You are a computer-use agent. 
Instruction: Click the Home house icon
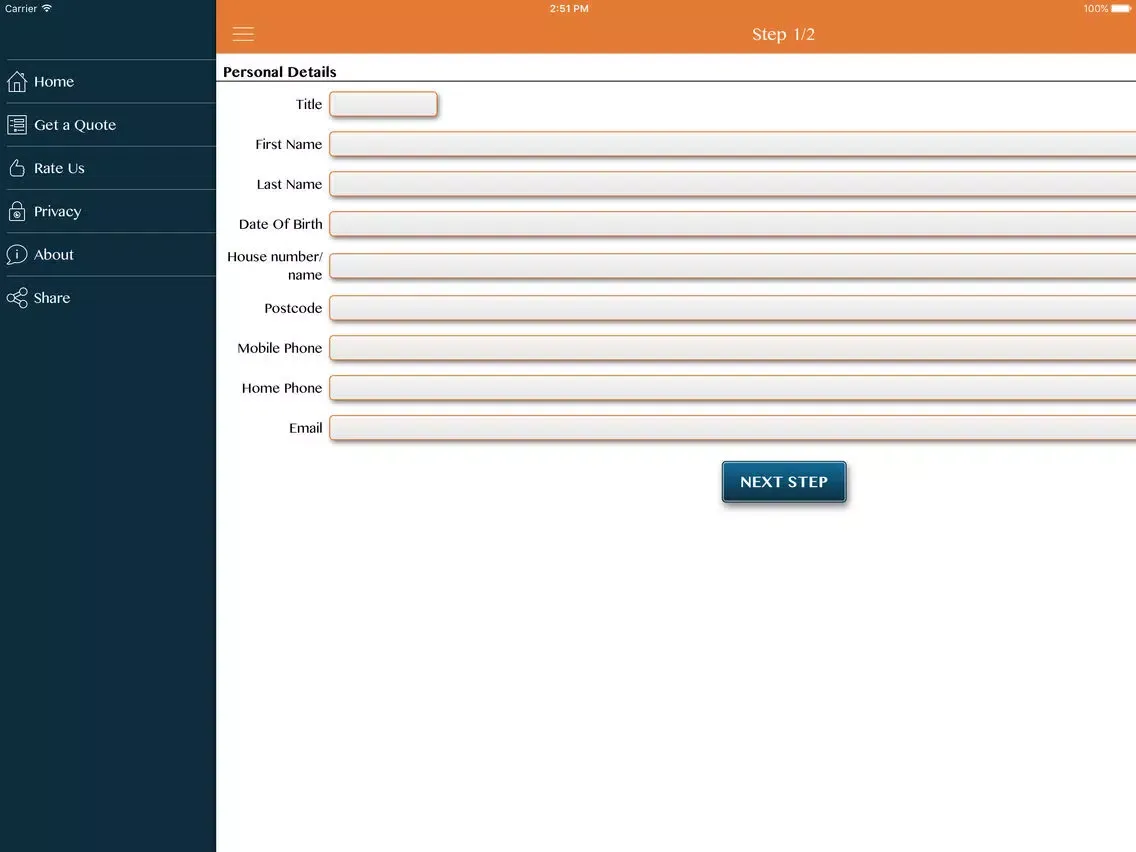[x=17, y=82]
